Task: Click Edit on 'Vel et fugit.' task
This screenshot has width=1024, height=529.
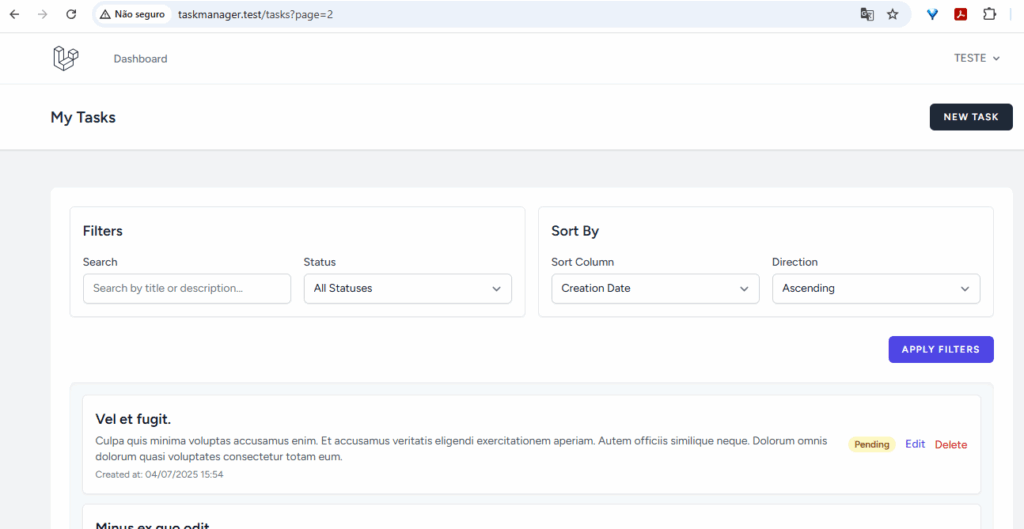Action: [915, 444]
